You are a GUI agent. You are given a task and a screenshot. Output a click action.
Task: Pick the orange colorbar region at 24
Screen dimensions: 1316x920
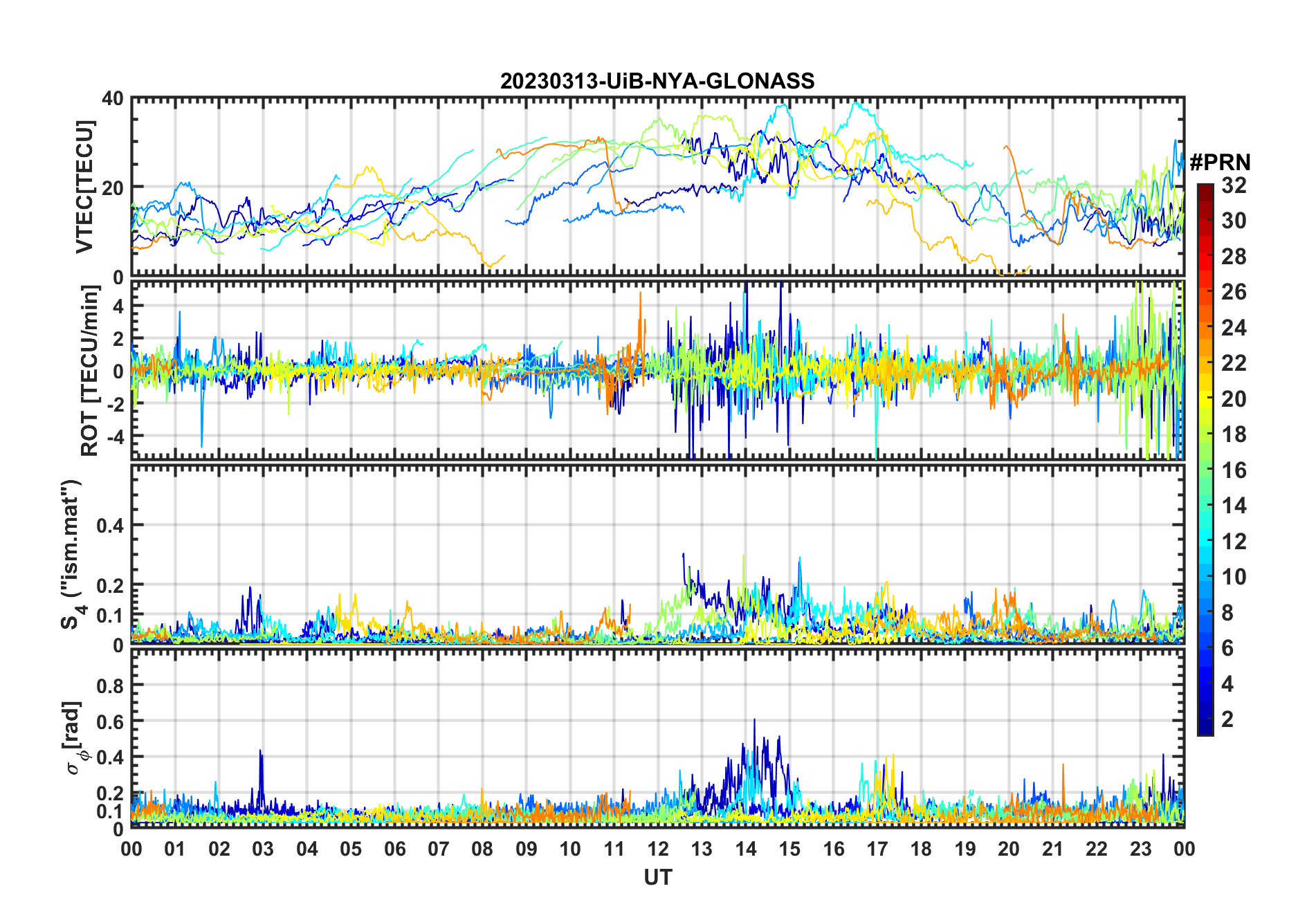coord(1205,327)
